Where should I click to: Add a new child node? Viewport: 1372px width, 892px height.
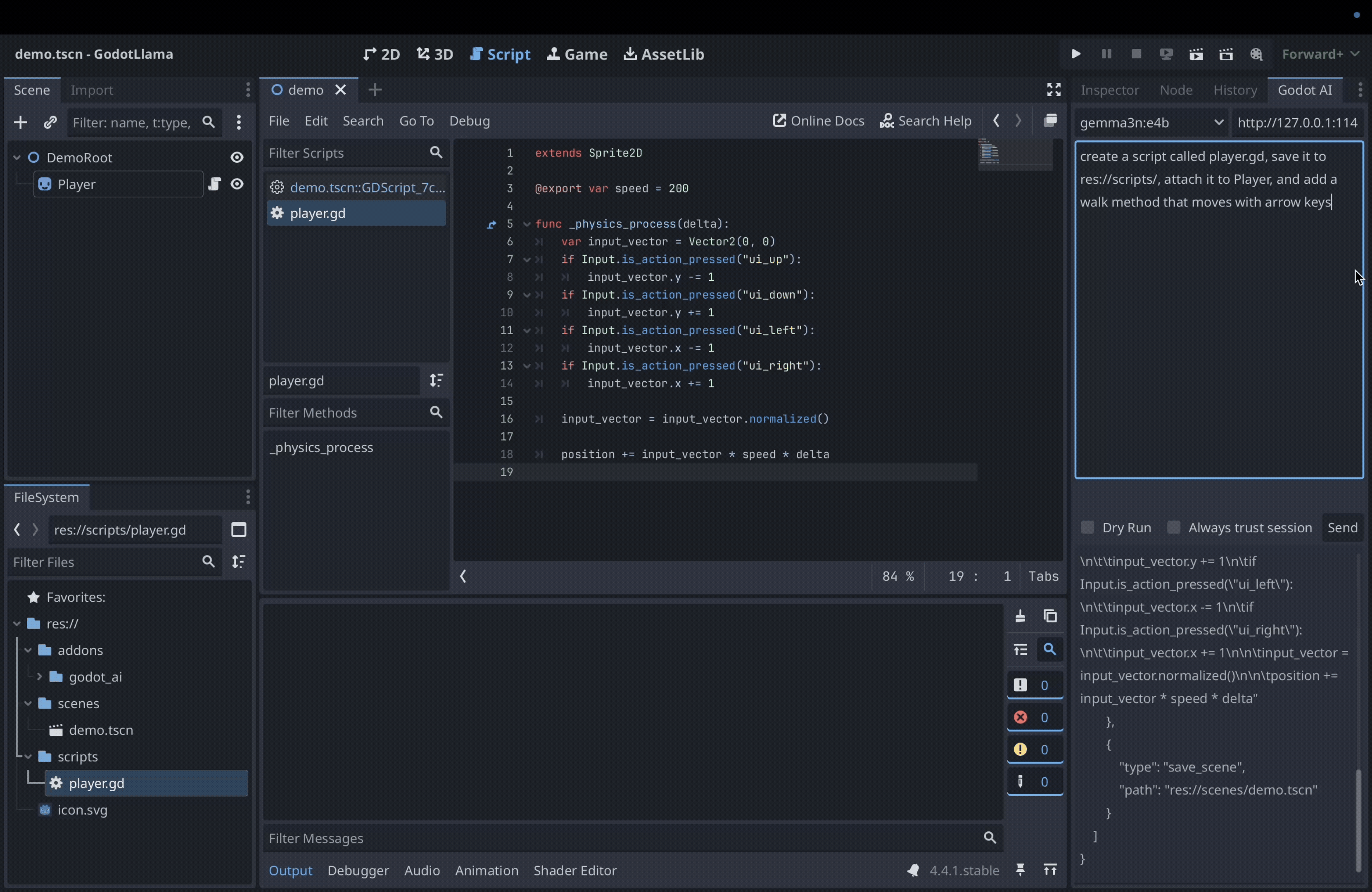point(20,123)
